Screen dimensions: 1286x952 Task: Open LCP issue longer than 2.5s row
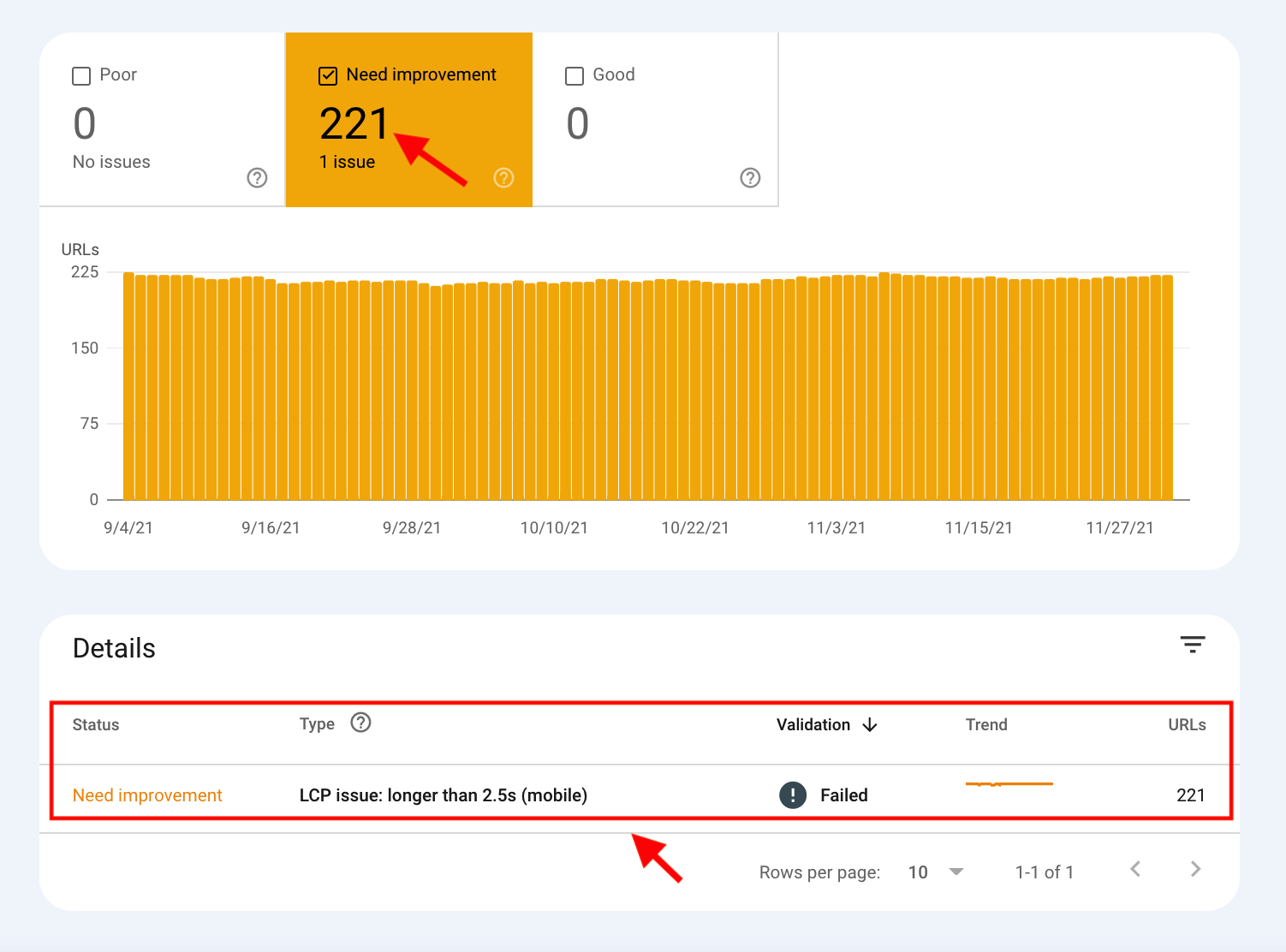(443, 795)
